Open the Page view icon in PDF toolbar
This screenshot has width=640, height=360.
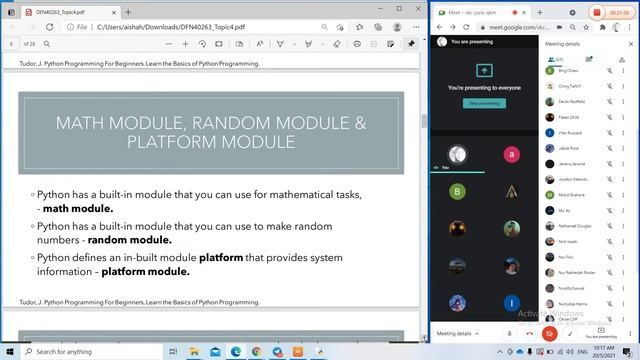click(239, 44)
